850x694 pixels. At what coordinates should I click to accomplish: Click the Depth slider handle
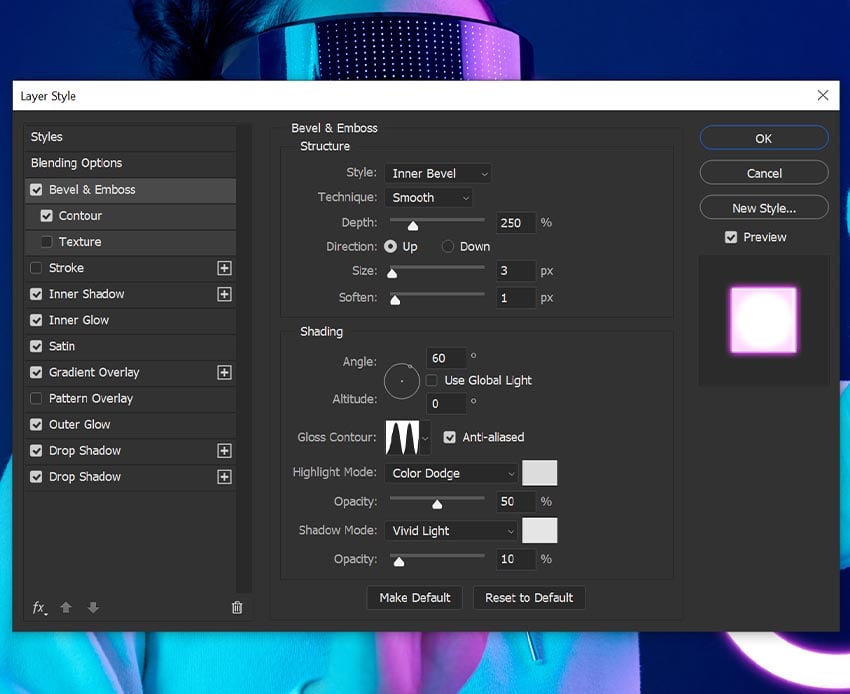(x=413, y=226)
